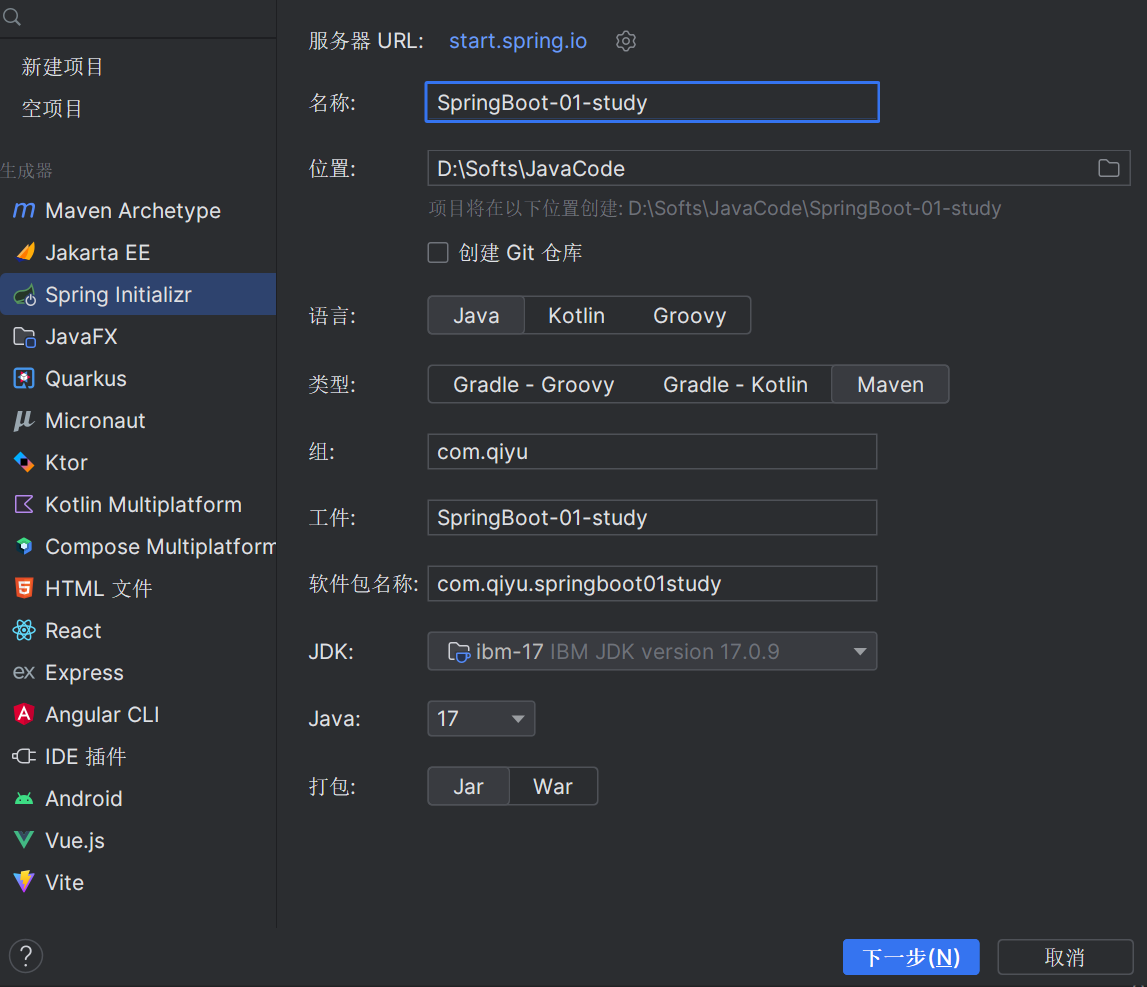Switch language to Kotlin

(x=576, y=315)
